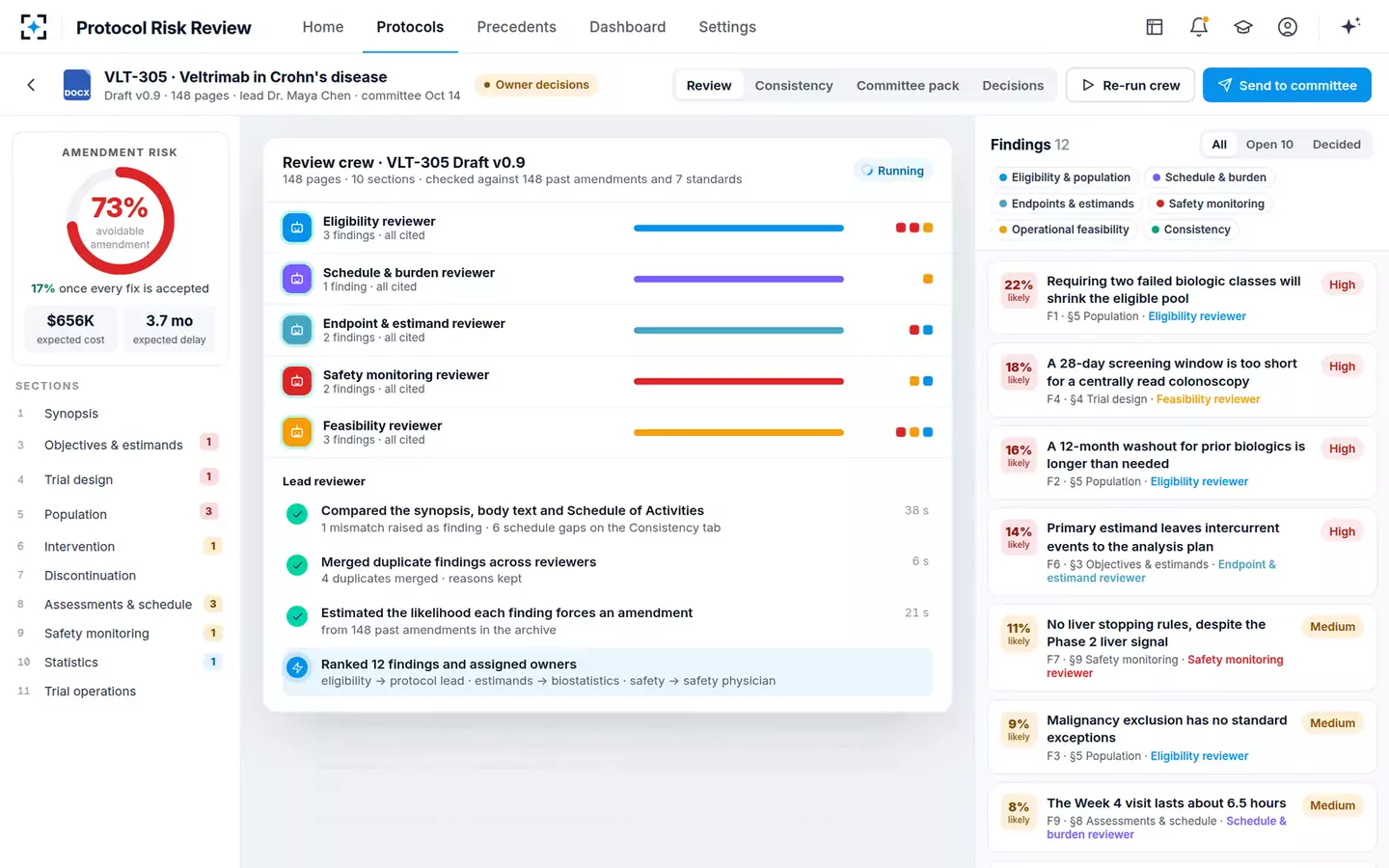Click the sparkle AI assistant icon
Image resolution: width=1389 pixels, height=868 pixels.
[x=1350, y=26]
